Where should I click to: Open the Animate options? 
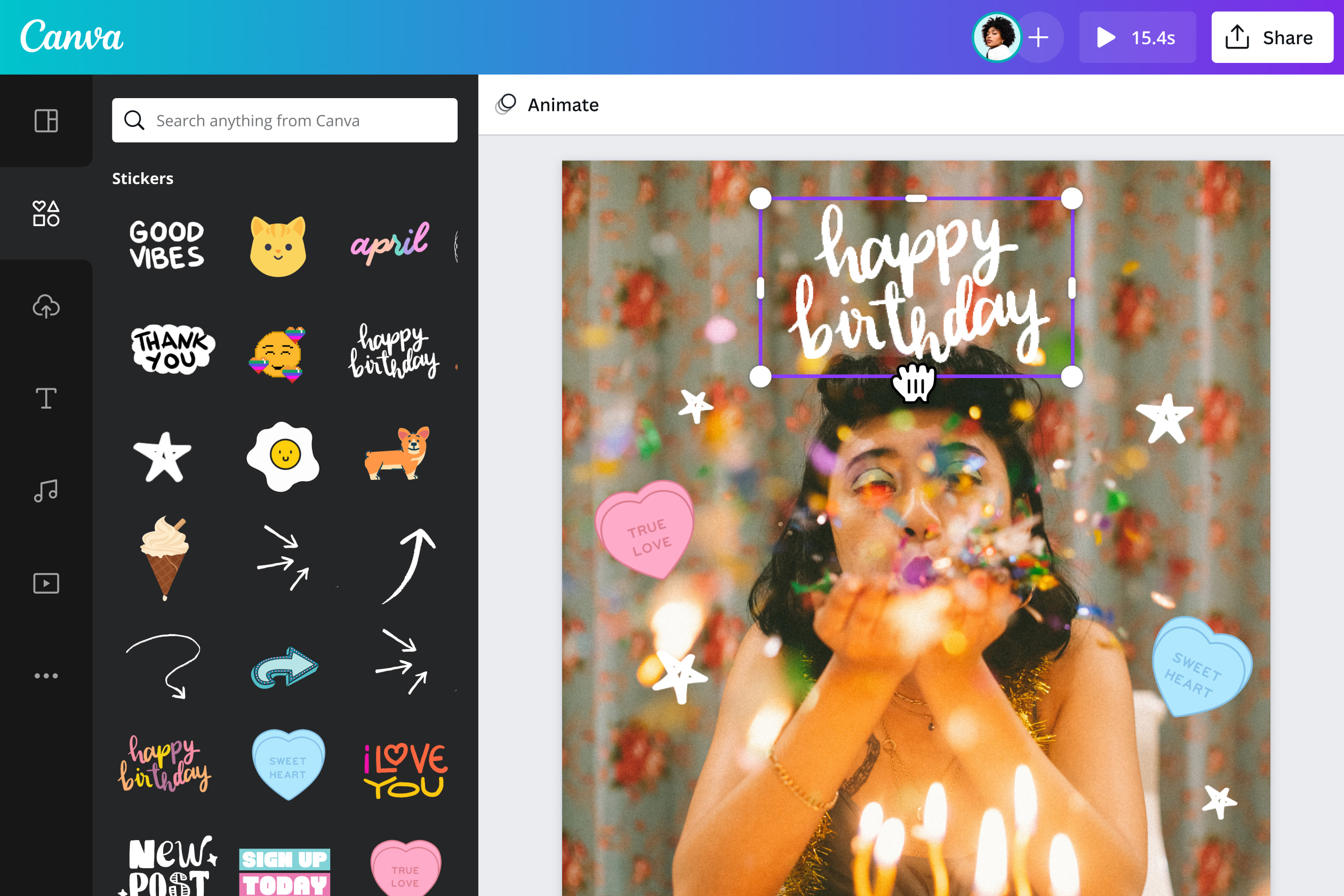pyautogui.click(x=547, y=105)
